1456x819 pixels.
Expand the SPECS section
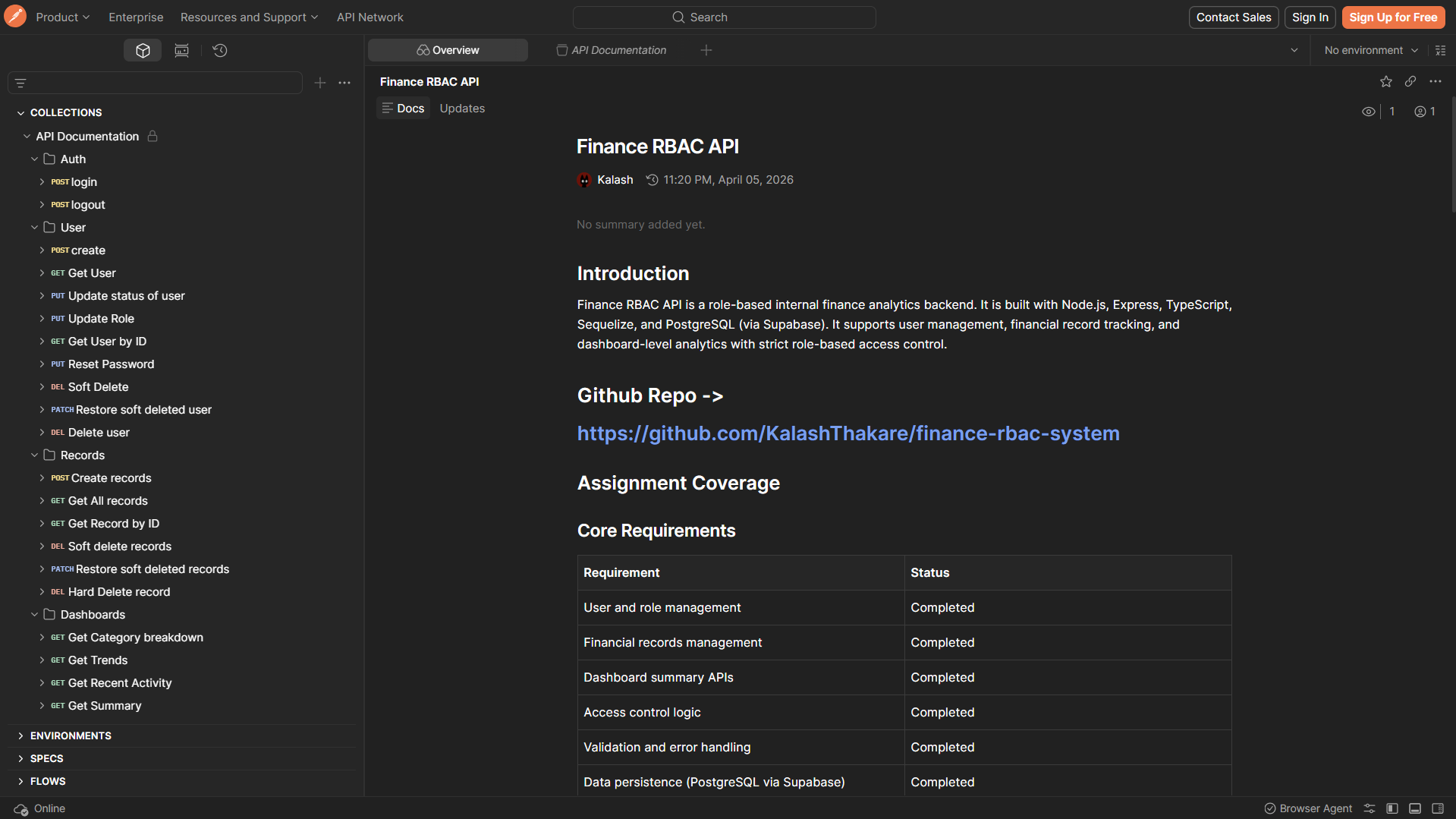(x=20, y=758)
